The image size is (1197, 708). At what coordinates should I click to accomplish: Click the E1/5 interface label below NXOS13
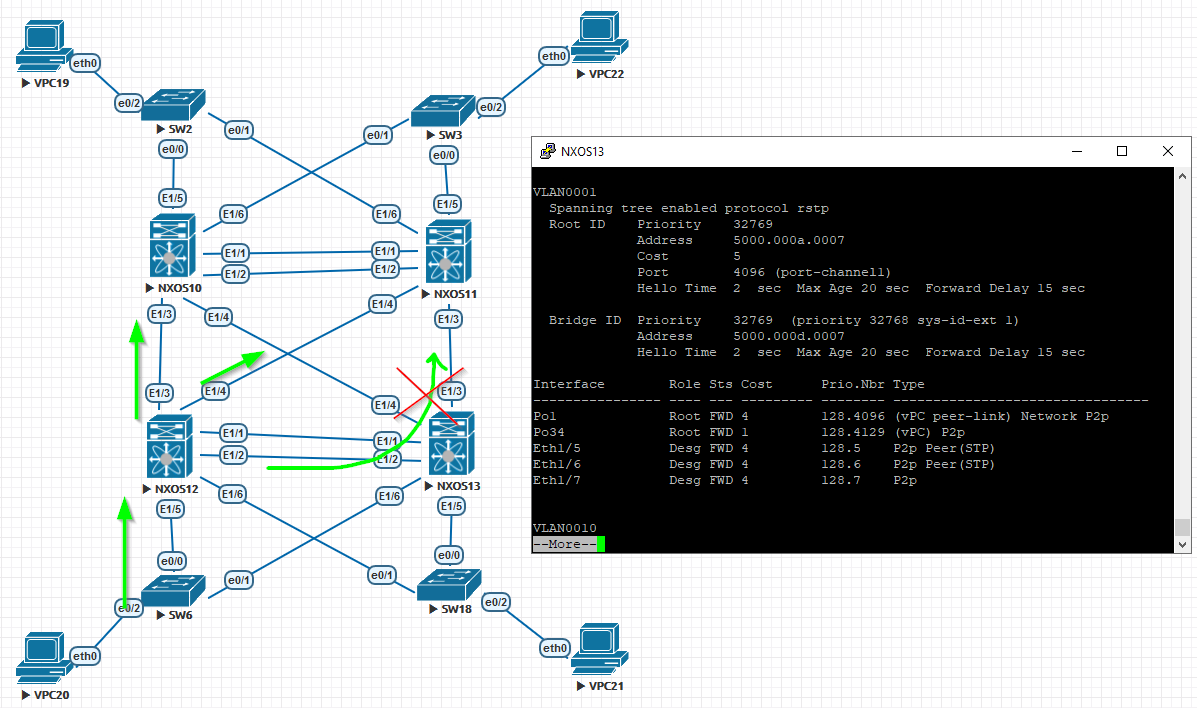pos(451,506)
